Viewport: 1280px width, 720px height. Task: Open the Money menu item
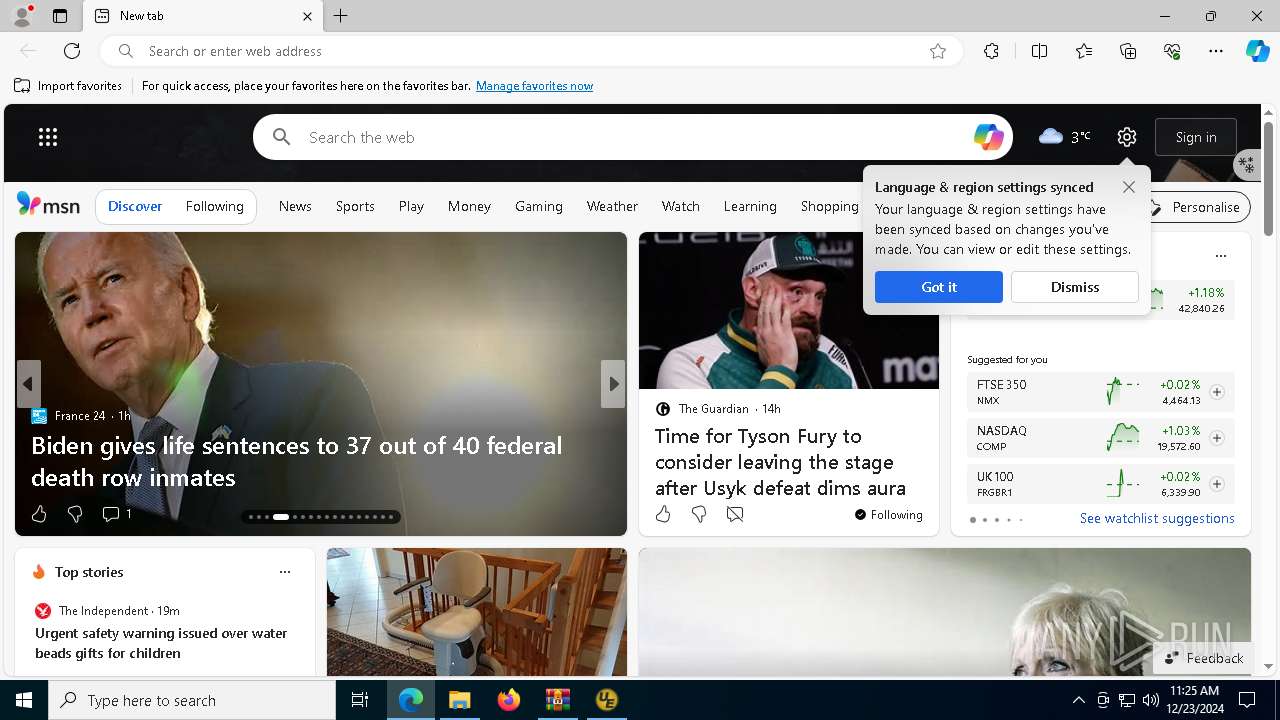pyautogui.click(x=469, y=206)
